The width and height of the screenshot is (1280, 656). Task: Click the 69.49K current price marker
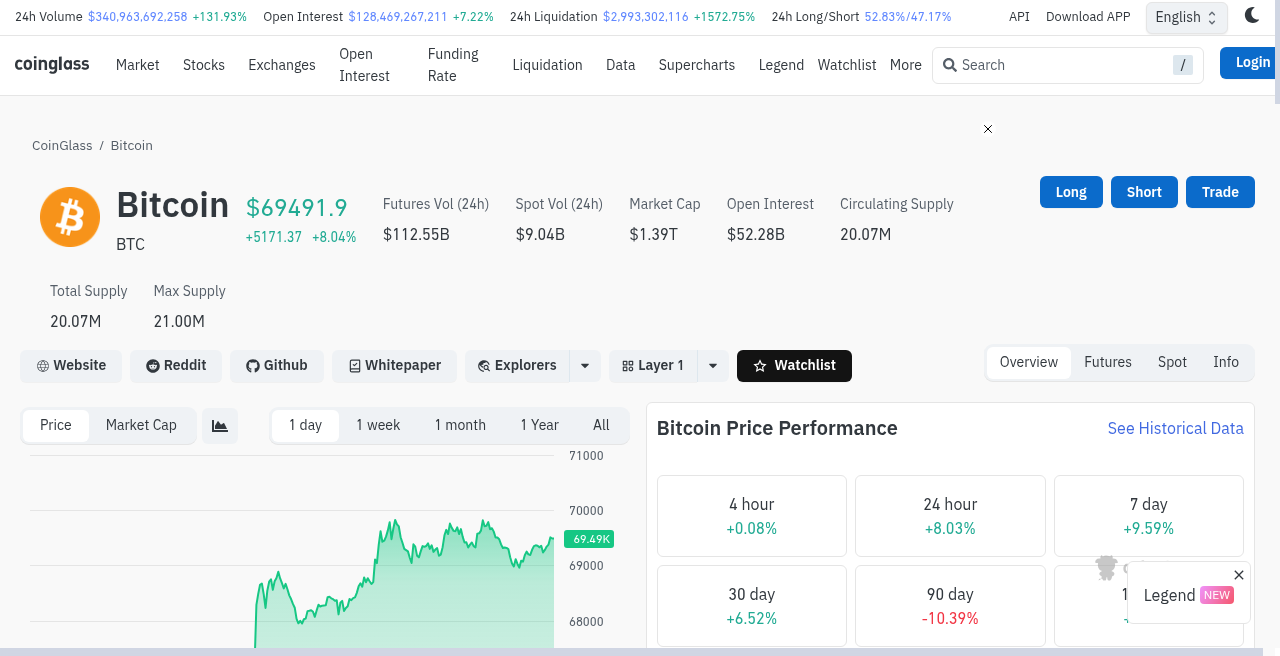click(x=589, y=539)
